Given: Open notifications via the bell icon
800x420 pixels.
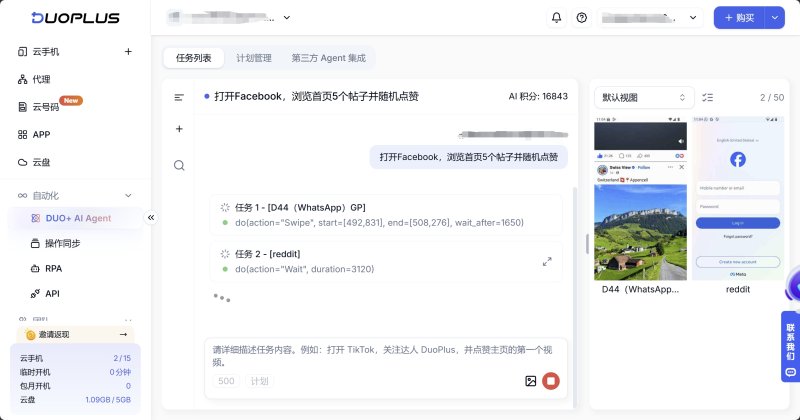Looking at the screenshot, I should pyautogui.click(x=557, y=18).
